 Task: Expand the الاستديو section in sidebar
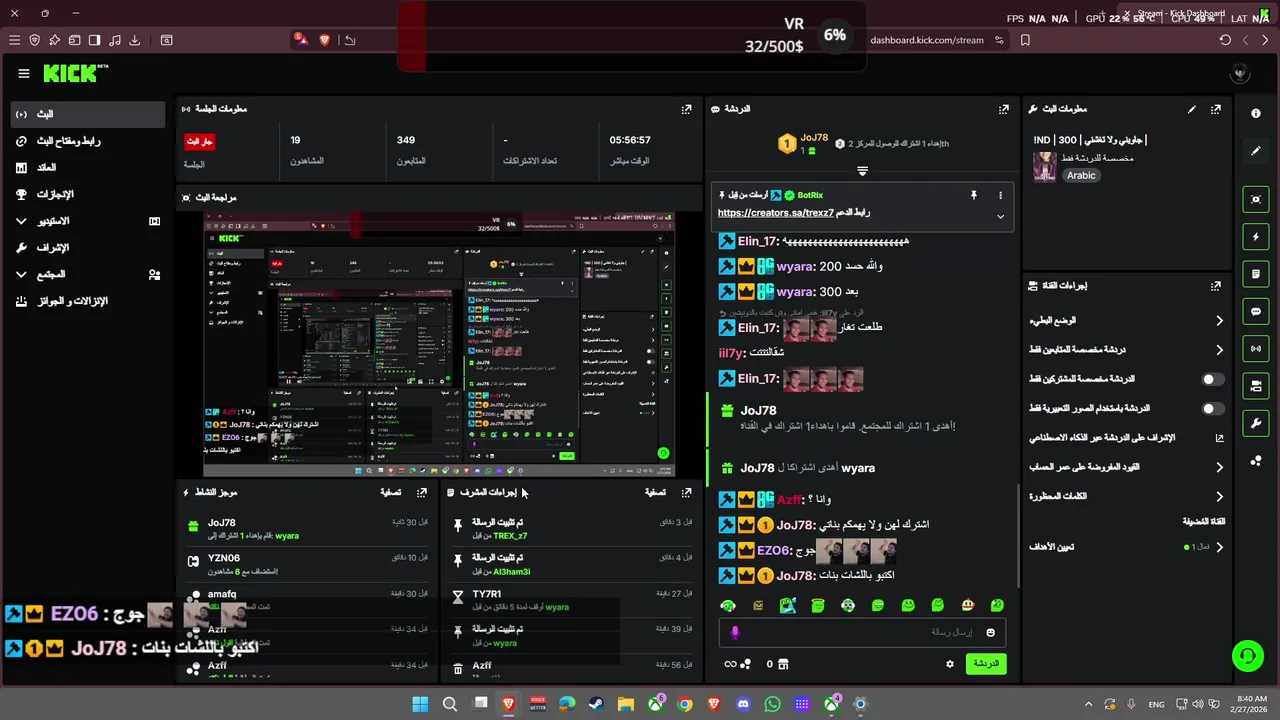pos(88,221)
